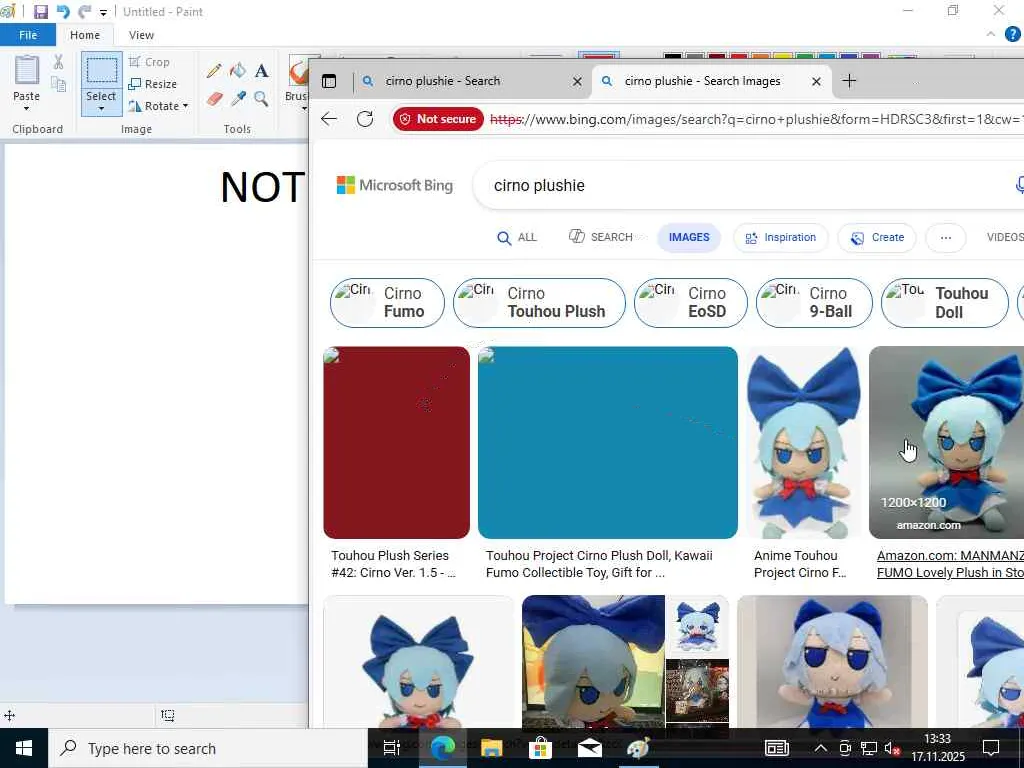This screenshot has height=768, width=1024.
Task: Toggle the vertical tabs icon in Edge
Action: [x=329, y=81]
